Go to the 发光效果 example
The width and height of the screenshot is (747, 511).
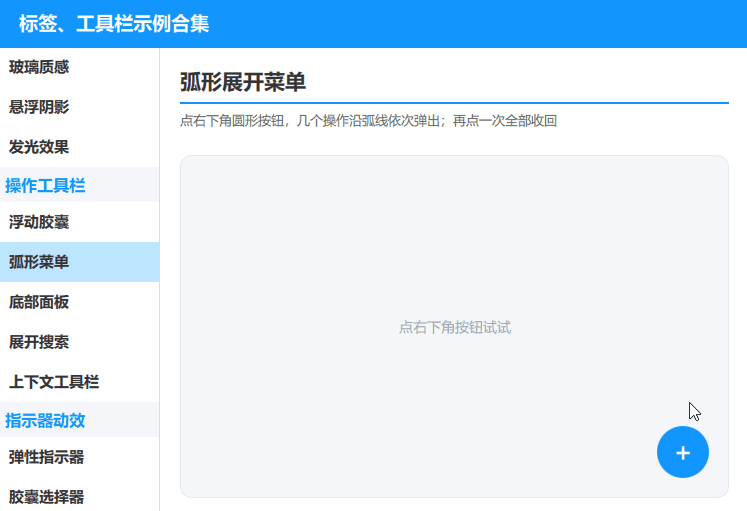[x=80, y=147]
